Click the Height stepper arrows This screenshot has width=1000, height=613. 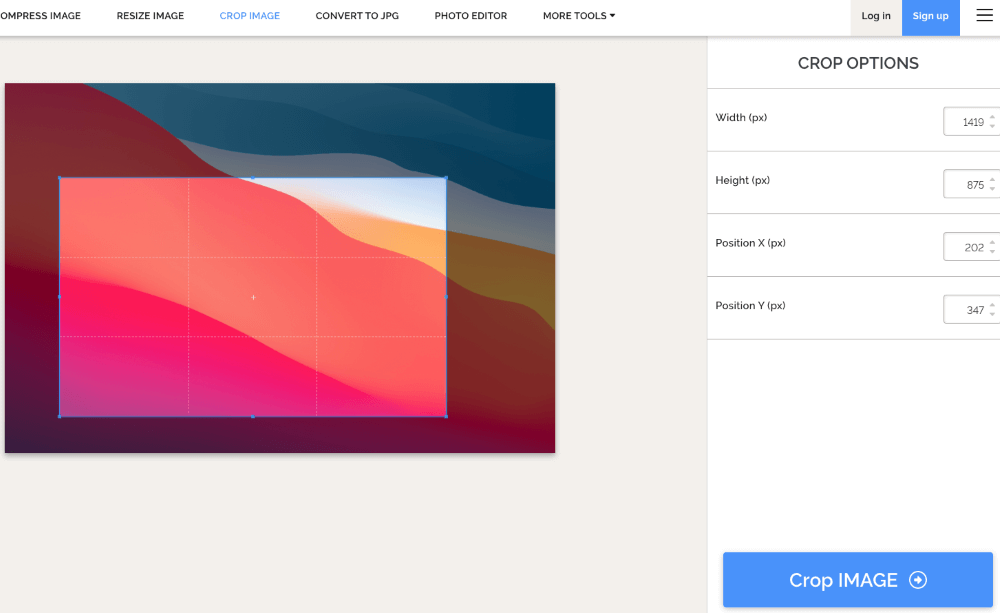(992, 184)
